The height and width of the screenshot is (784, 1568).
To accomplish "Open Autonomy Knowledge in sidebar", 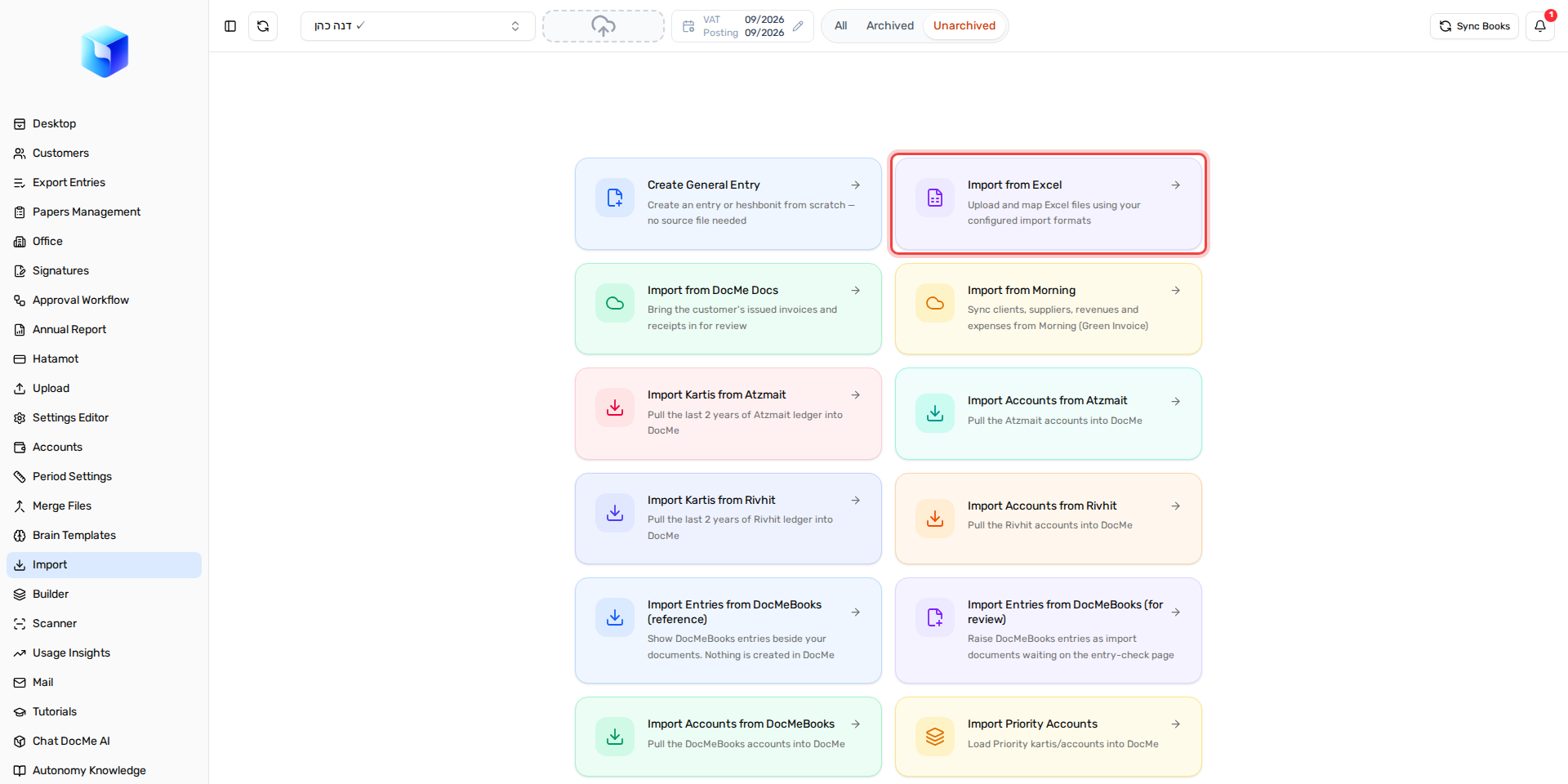I will [x=104, y=771].
